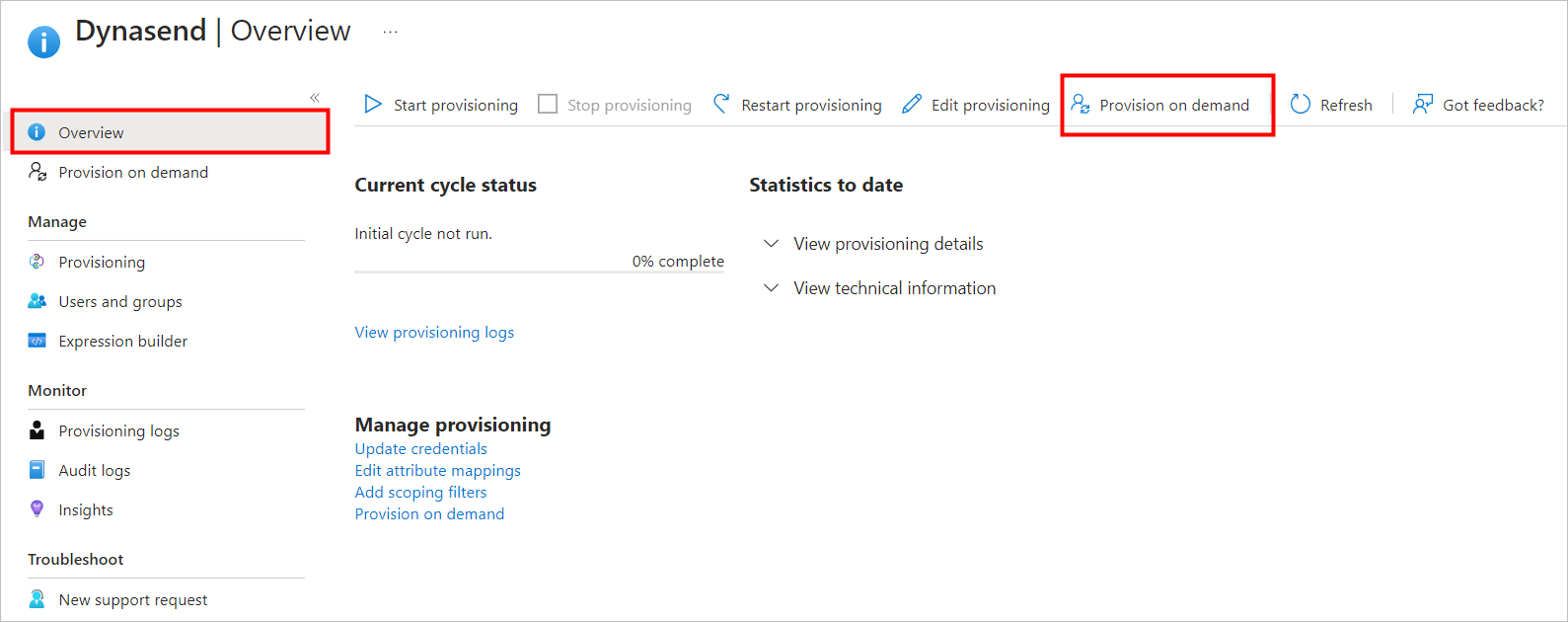Screen dimensions: 1568x622
Task: Click the Audit logs icon in sidebar
Action: [x=37, y=469]
